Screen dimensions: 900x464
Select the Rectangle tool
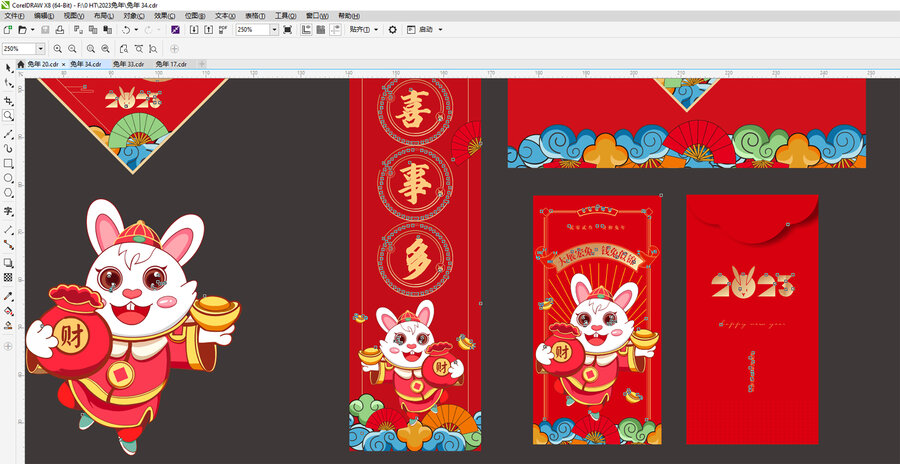click(x=8, y=164)
